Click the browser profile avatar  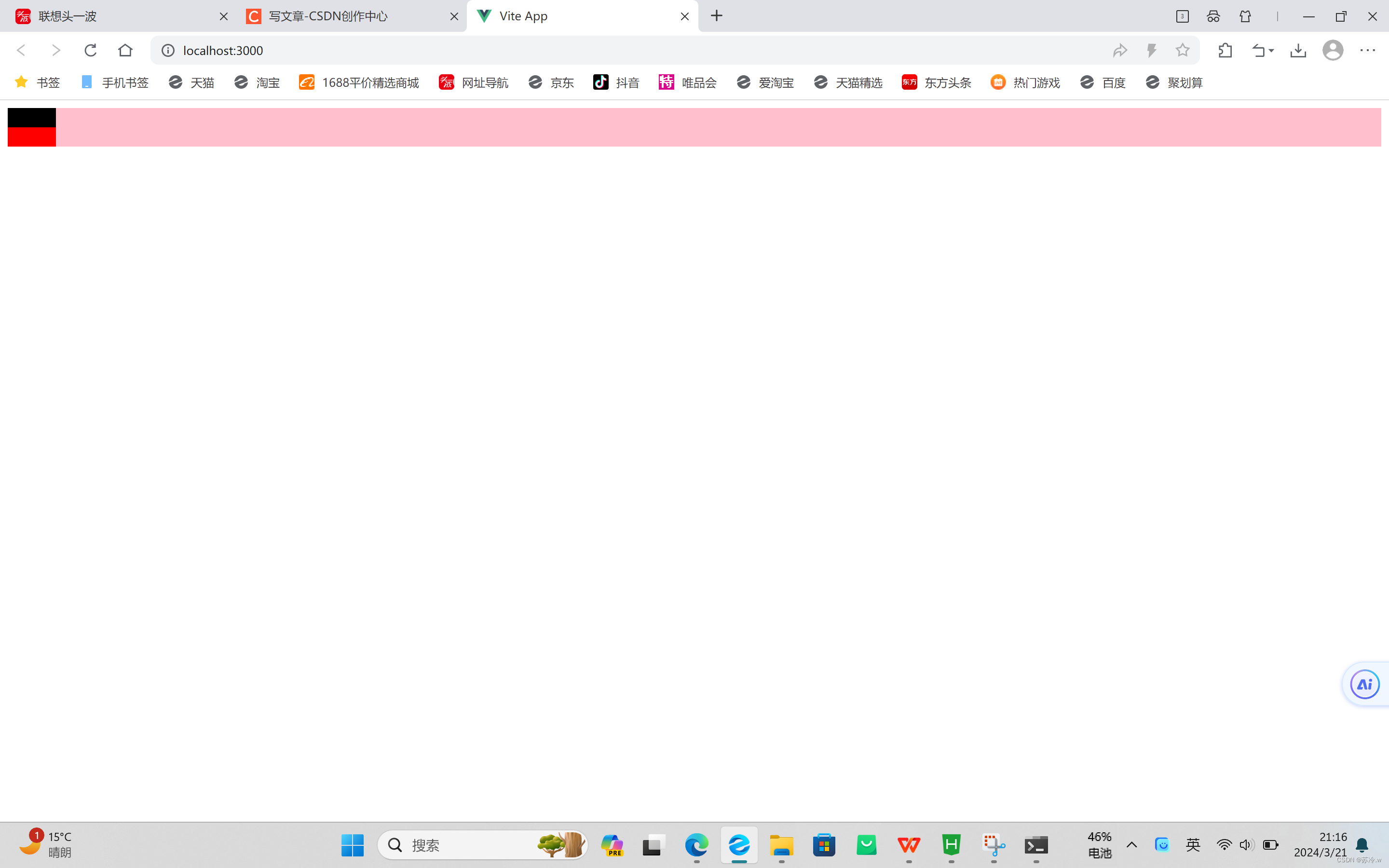pyautogui.click(x=1333, y=50)
